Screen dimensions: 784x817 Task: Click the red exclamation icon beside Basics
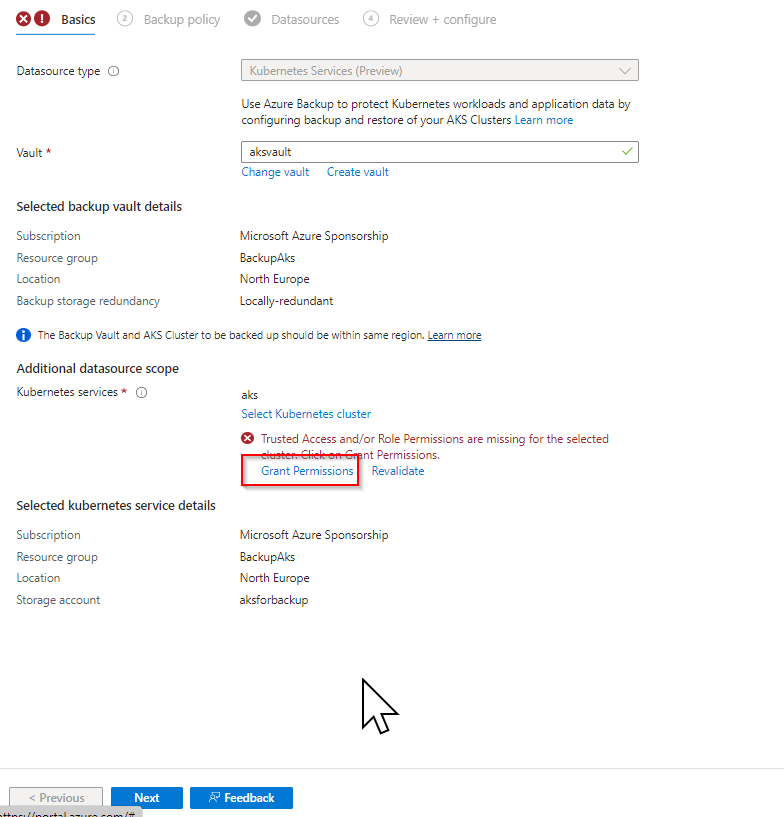point(42,19)
